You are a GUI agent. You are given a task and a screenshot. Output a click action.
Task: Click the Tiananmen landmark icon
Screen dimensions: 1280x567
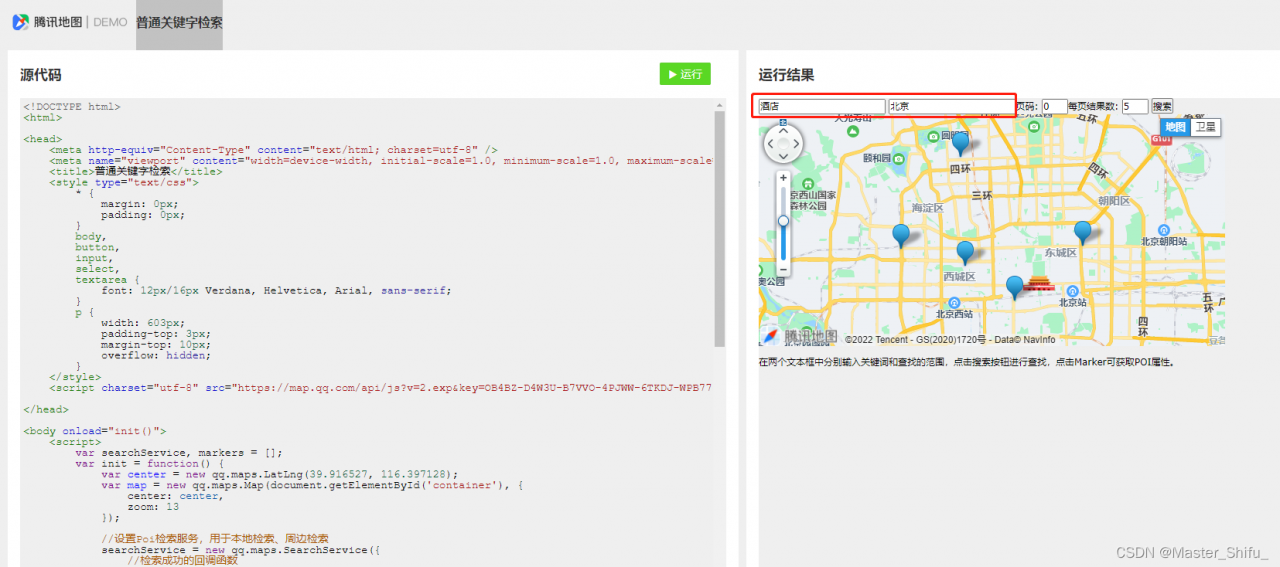pyautogui.click(x=1040, y=284)
